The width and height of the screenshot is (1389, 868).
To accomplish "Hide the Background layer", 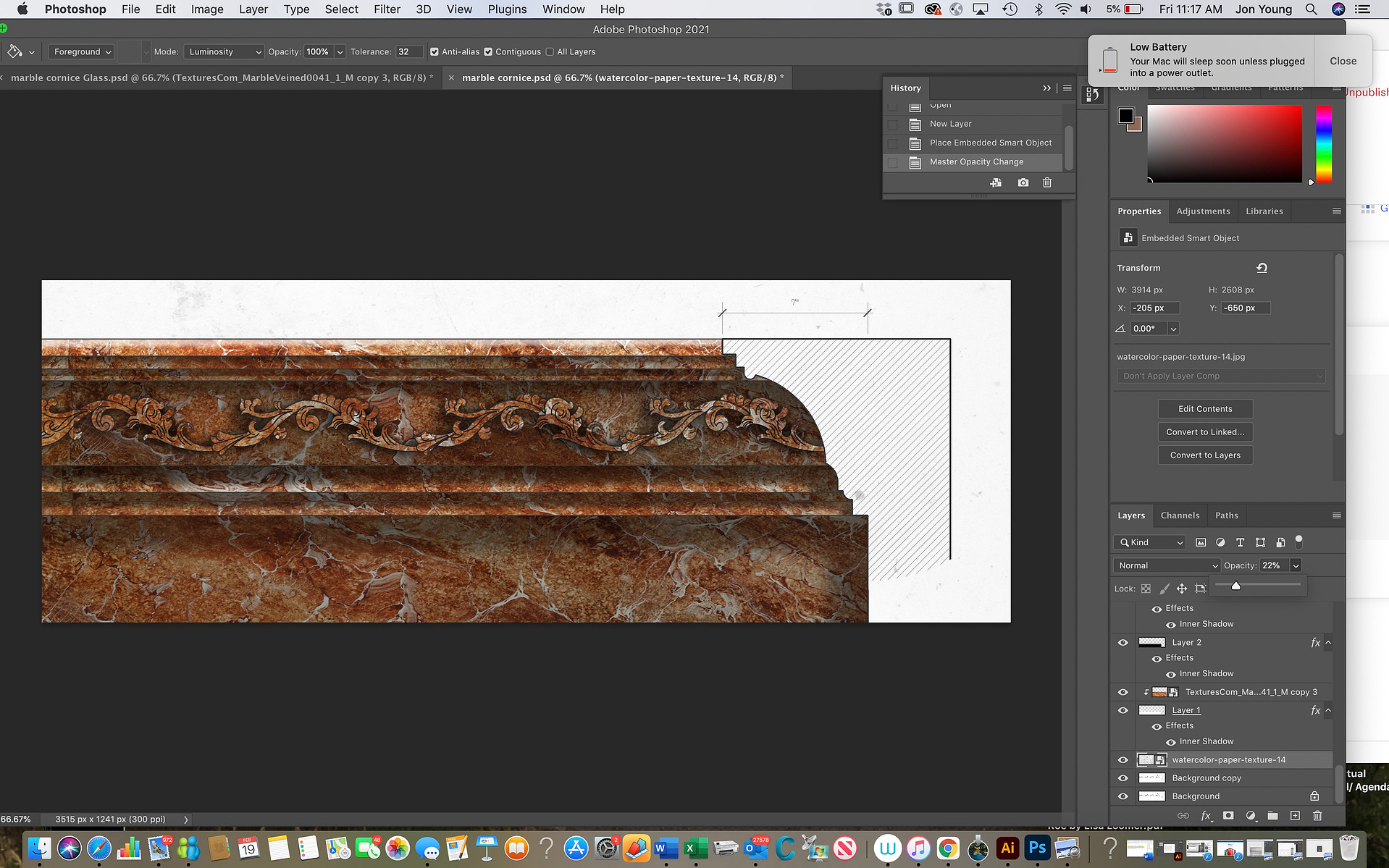I will click(1122, 796).
